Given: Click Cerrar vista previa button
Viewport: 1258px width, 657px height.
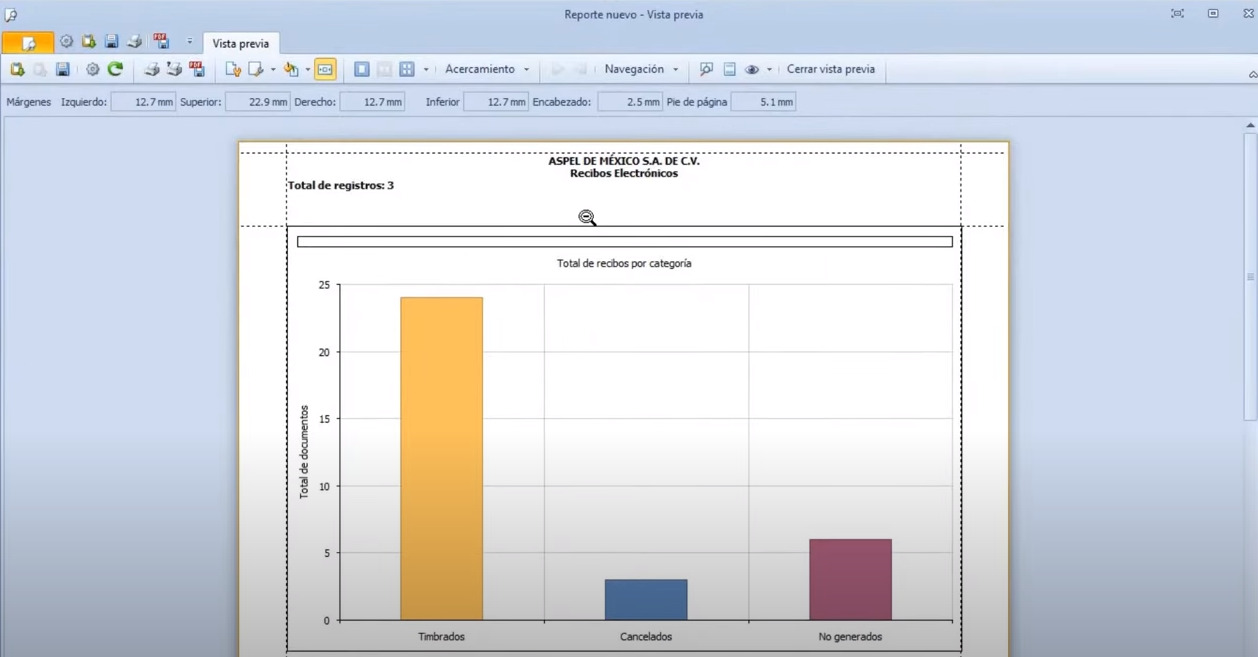Looking at the screenshot, I should pyautogui.click(x=830, y=69).
